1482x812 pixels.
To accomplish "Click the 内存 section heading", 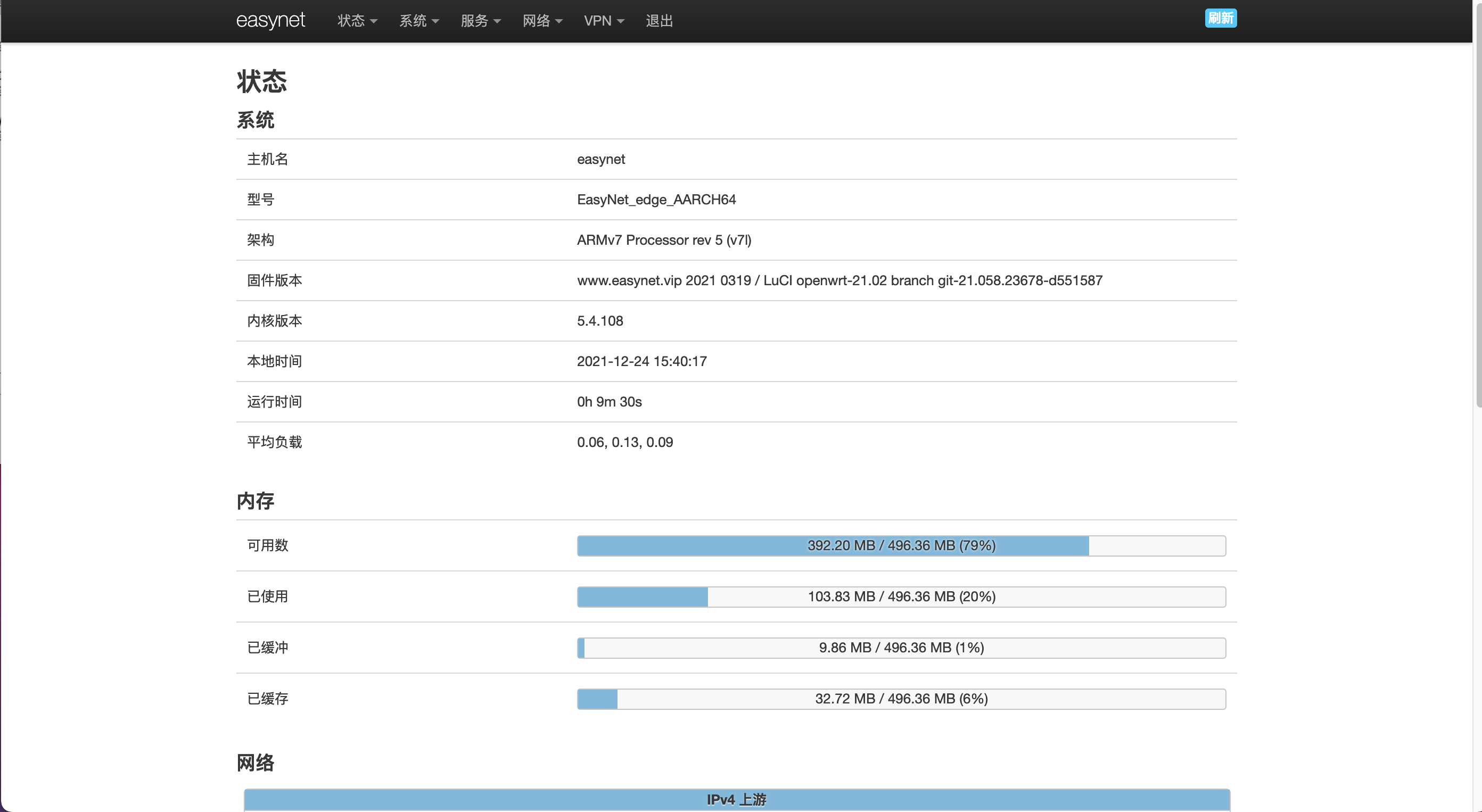I will [x=256, y=501].
